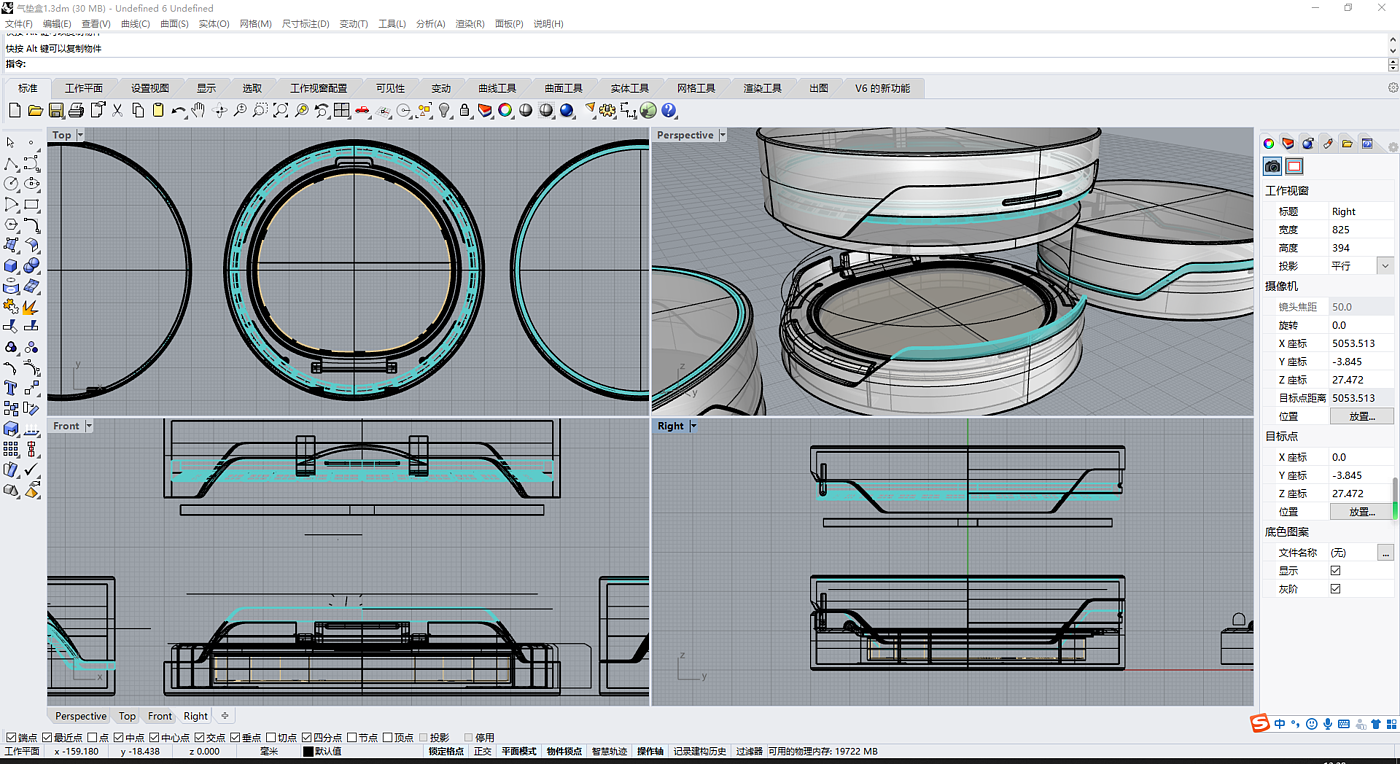Click the Print icon in standard toolbar
The width and height of the screenshot is (1400, 764).
coord(77,110)
